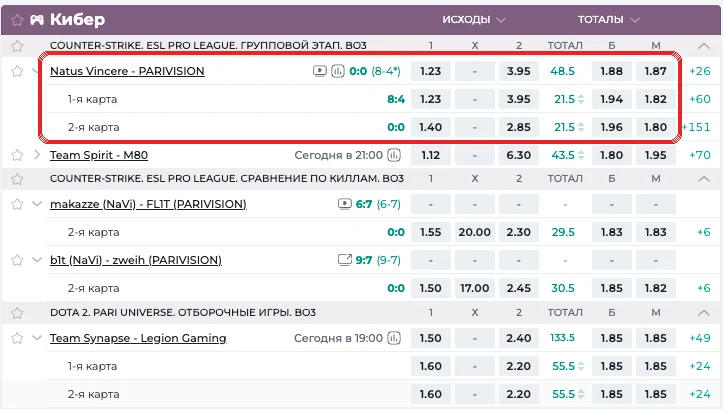Open the ТОТАЛЫ dropdown

click(x=609, y=20)
